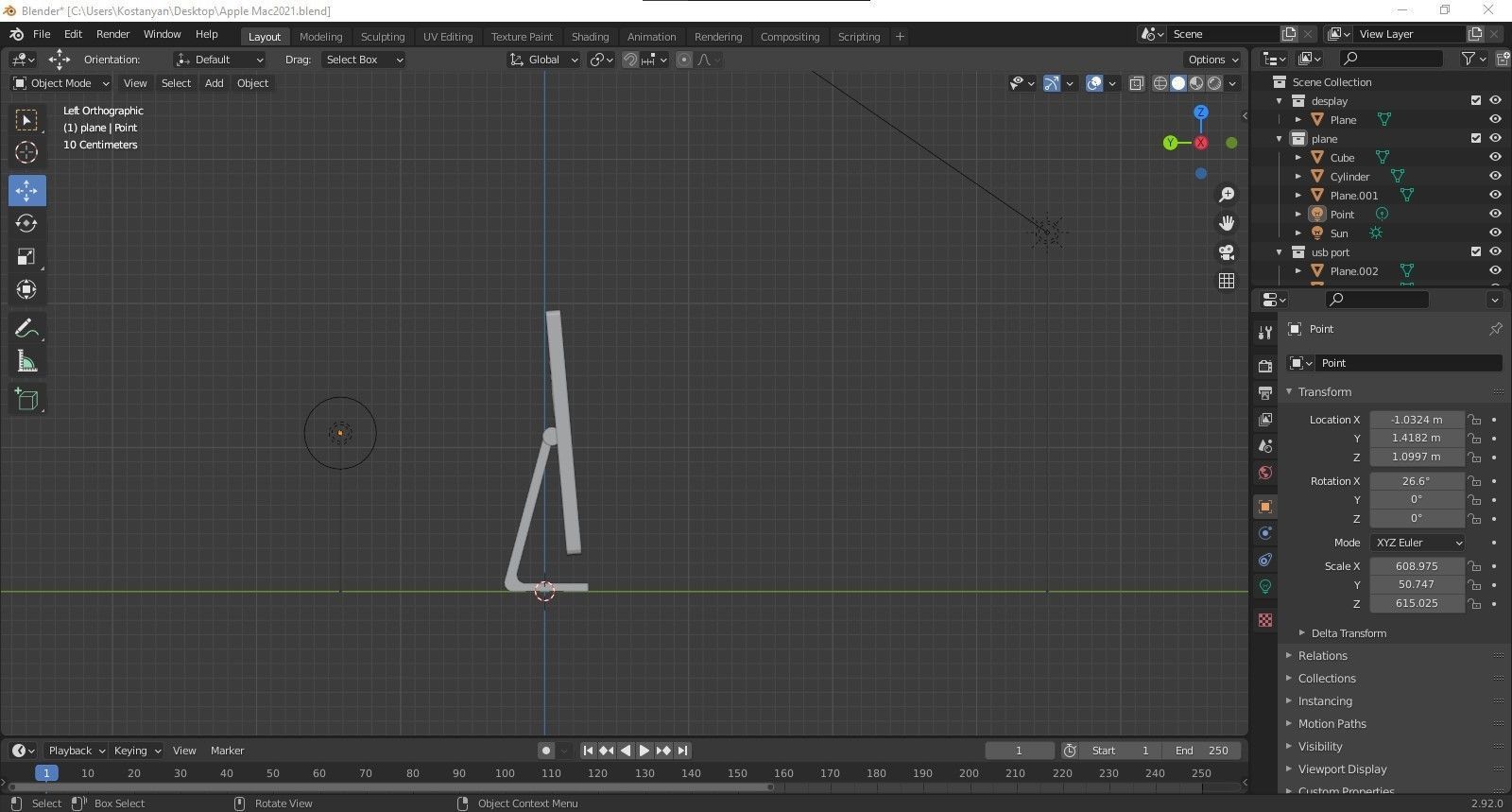Click the Rotation X value field
The width and height of the screenshot is (1512, 812).
point(1417,481)
